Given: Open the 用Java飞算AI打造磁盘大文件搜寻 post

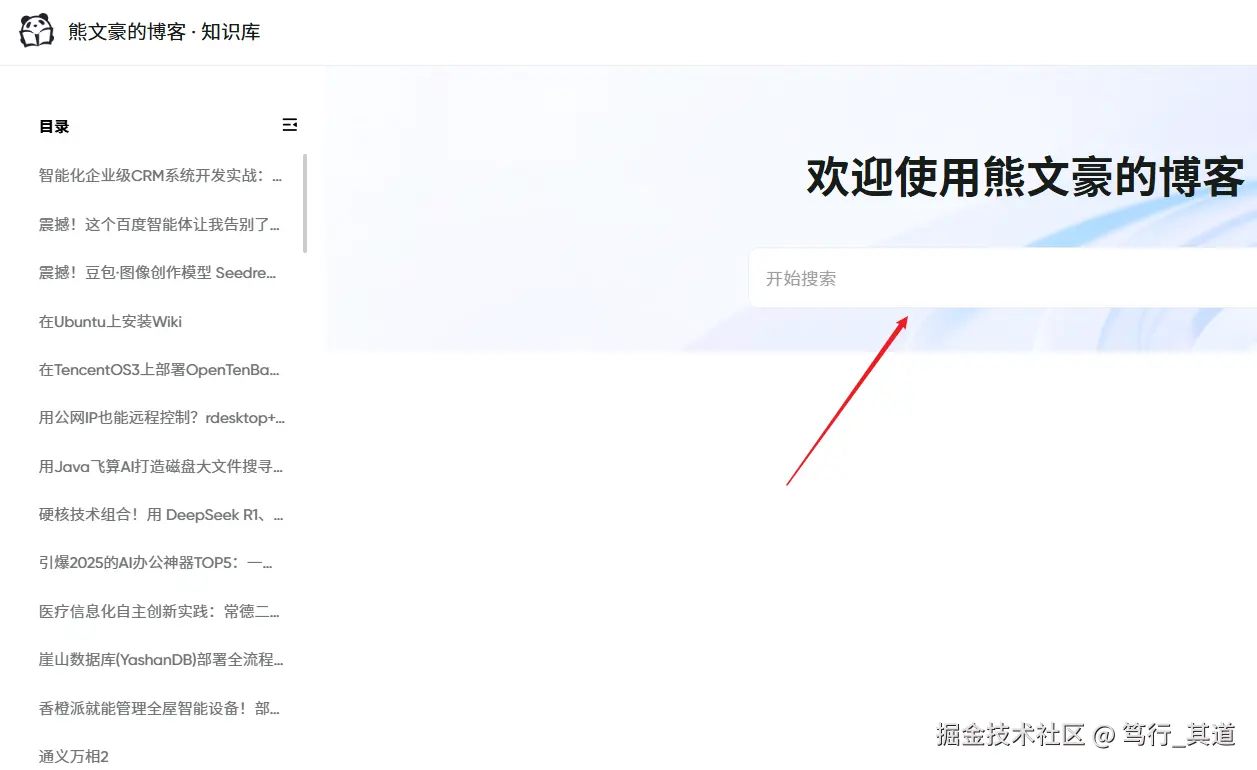Looking at the screenshot, I should (x=160, y=466).
